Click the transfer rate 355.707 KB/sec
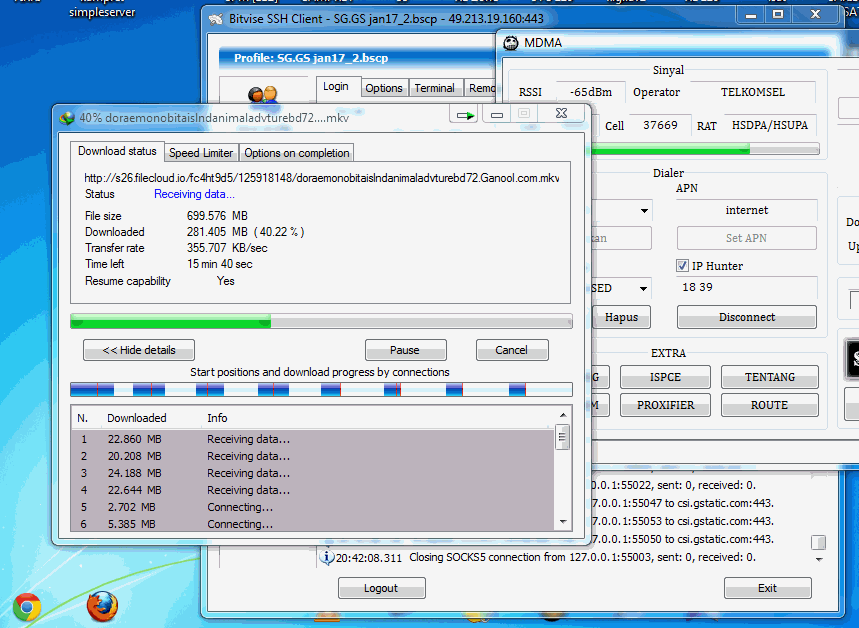859x628 pixels. pos(227,248)
